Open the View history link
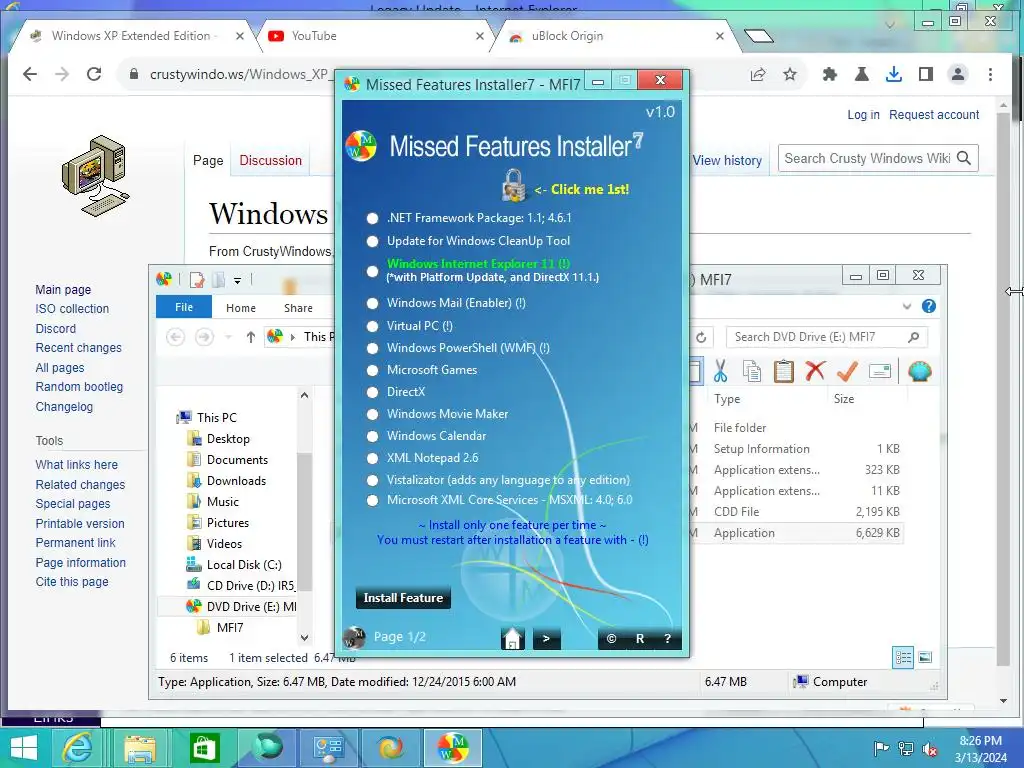Viewport: 1024px width, 768px height. [x=727, y=161]
